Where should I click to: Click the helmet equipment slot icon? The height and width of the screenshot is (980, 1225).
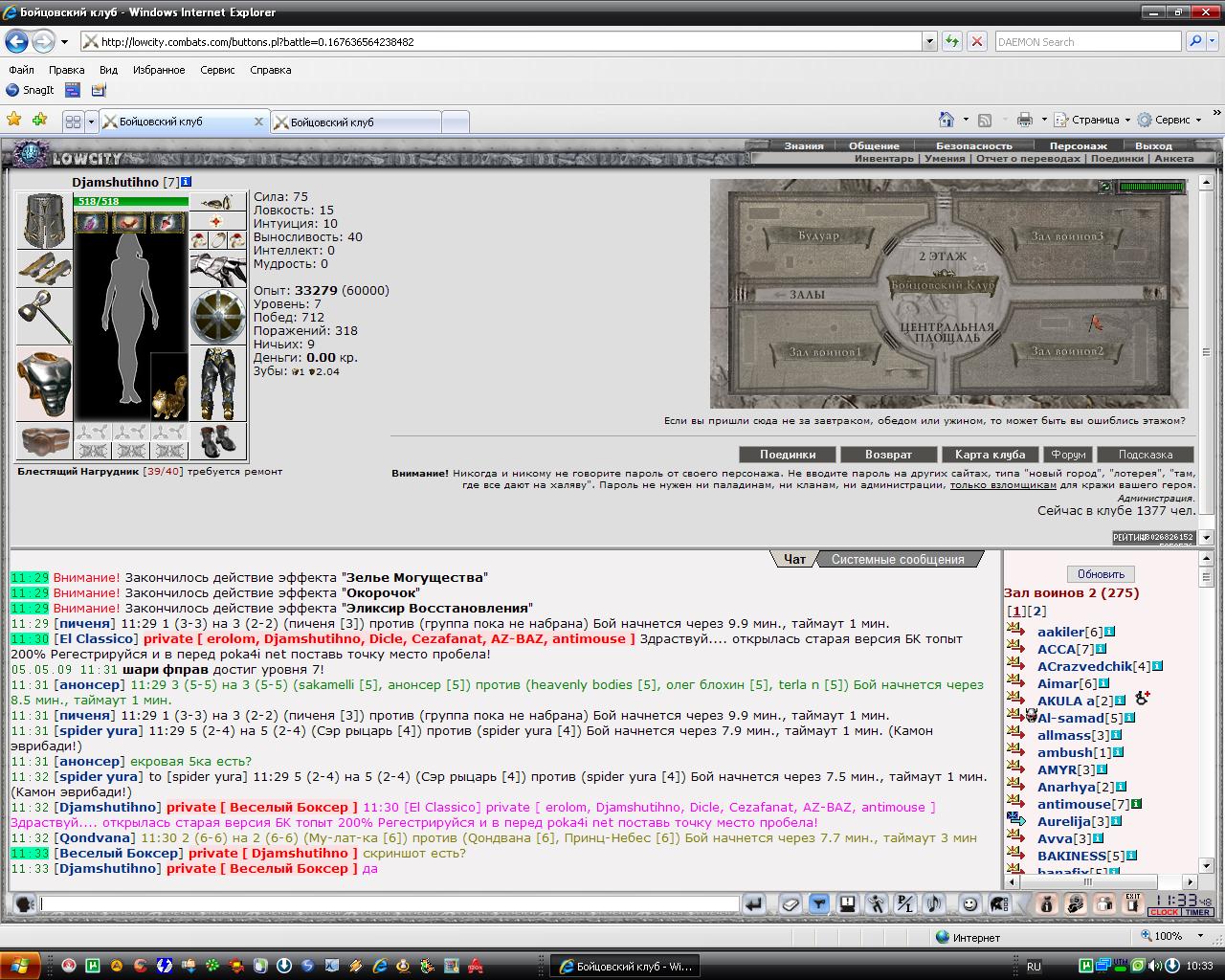click(x=44, y=221)
